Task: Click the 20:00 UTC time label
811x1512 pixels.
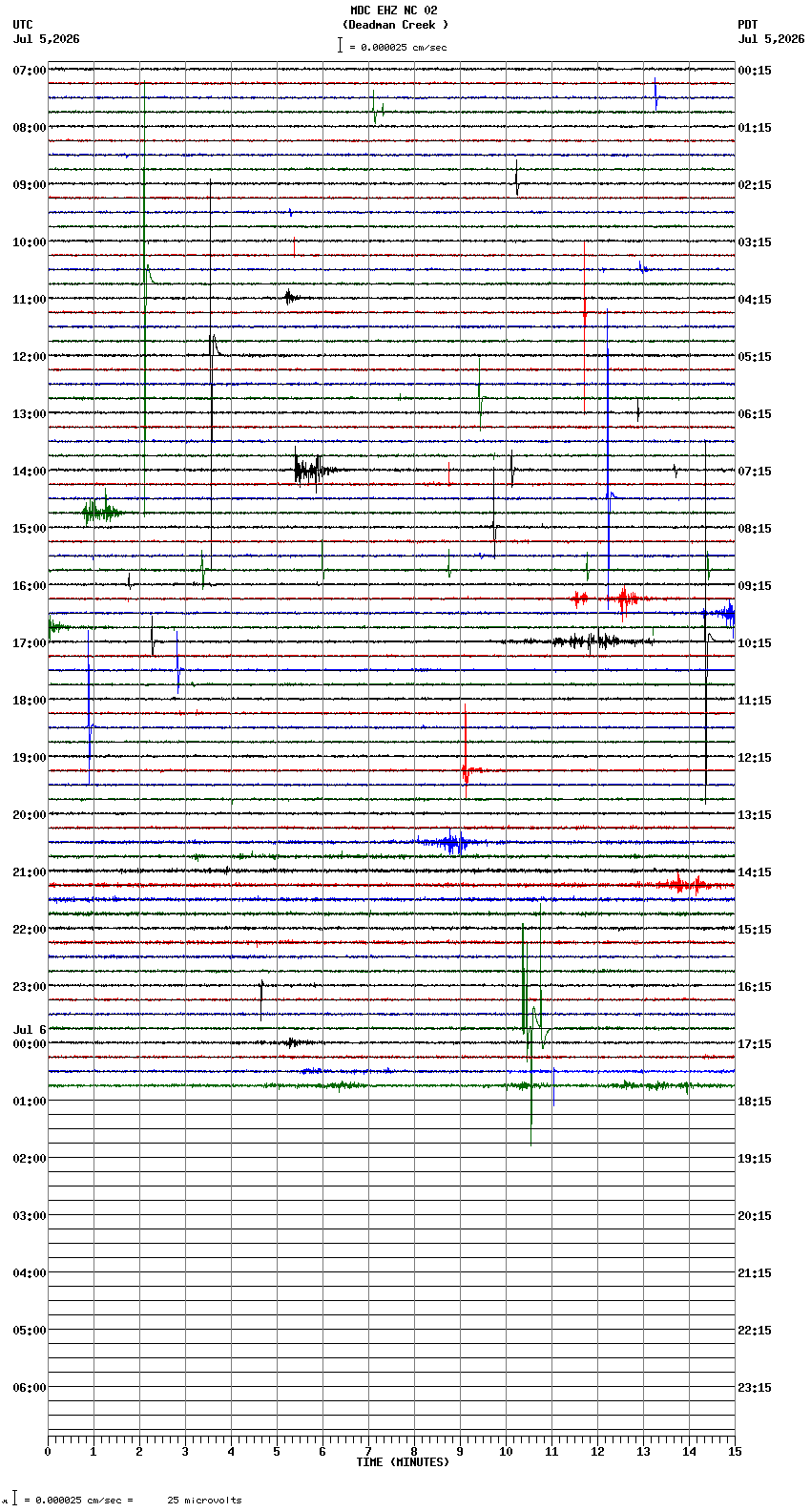Action: (30, 815)
